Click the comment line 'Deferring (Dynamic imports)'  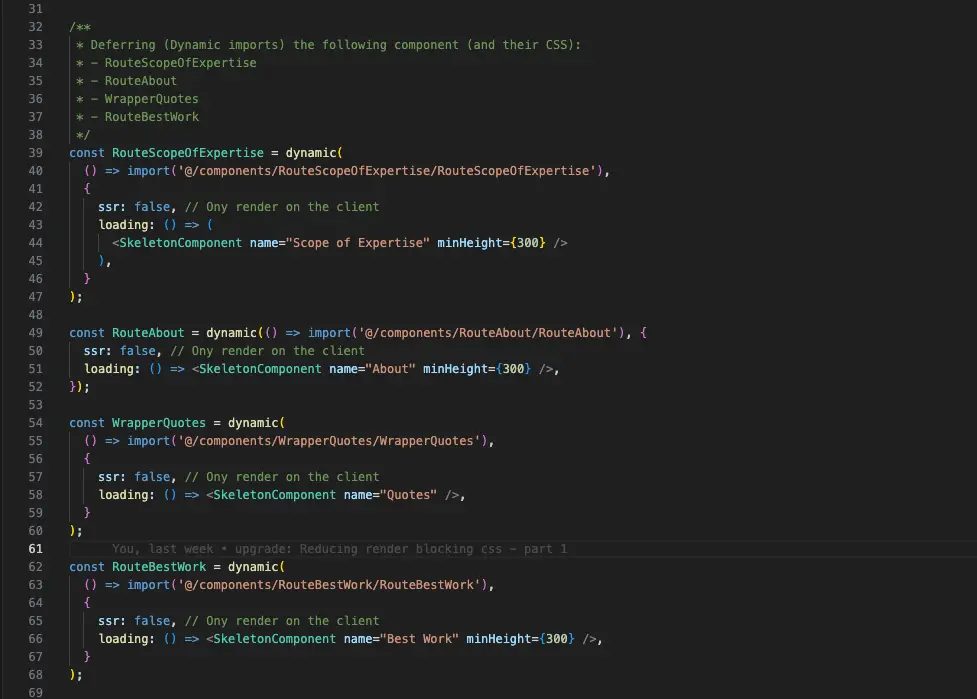coord(328,45)
